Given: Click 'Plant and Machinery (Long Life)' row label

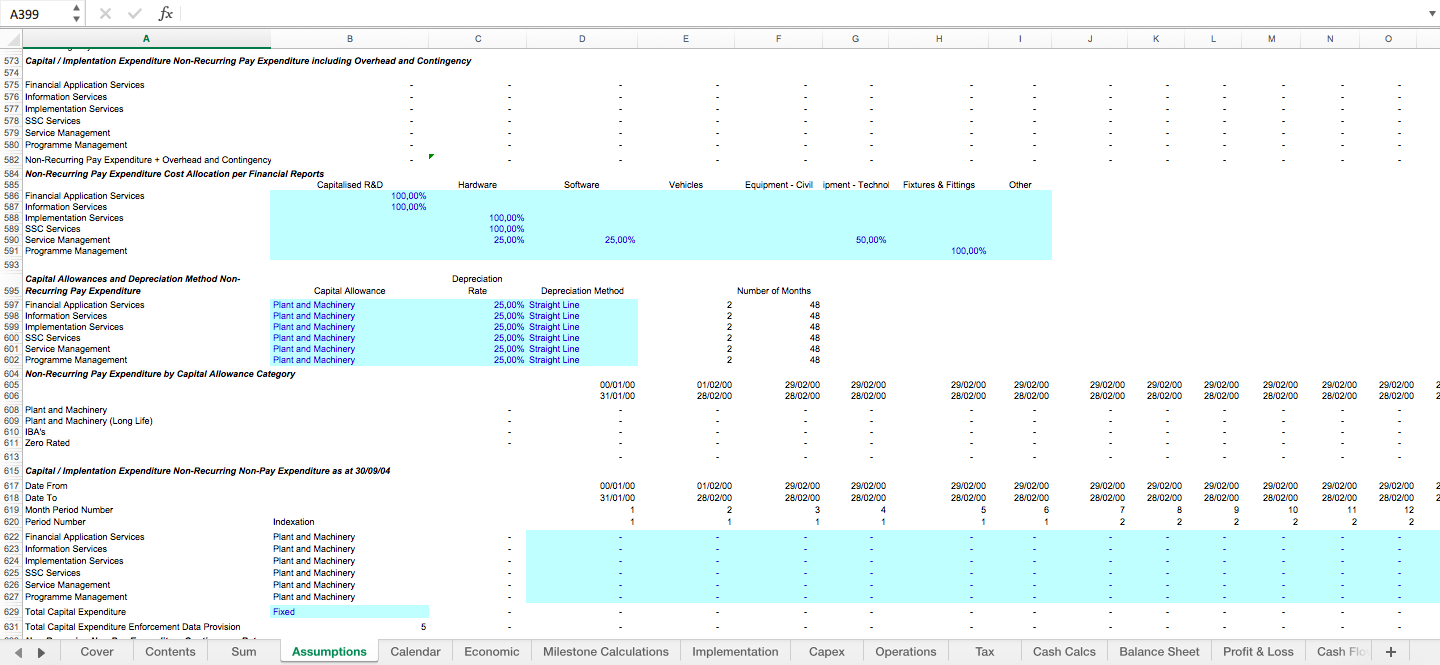Looking at the screenshot, I should pos(89,421).
